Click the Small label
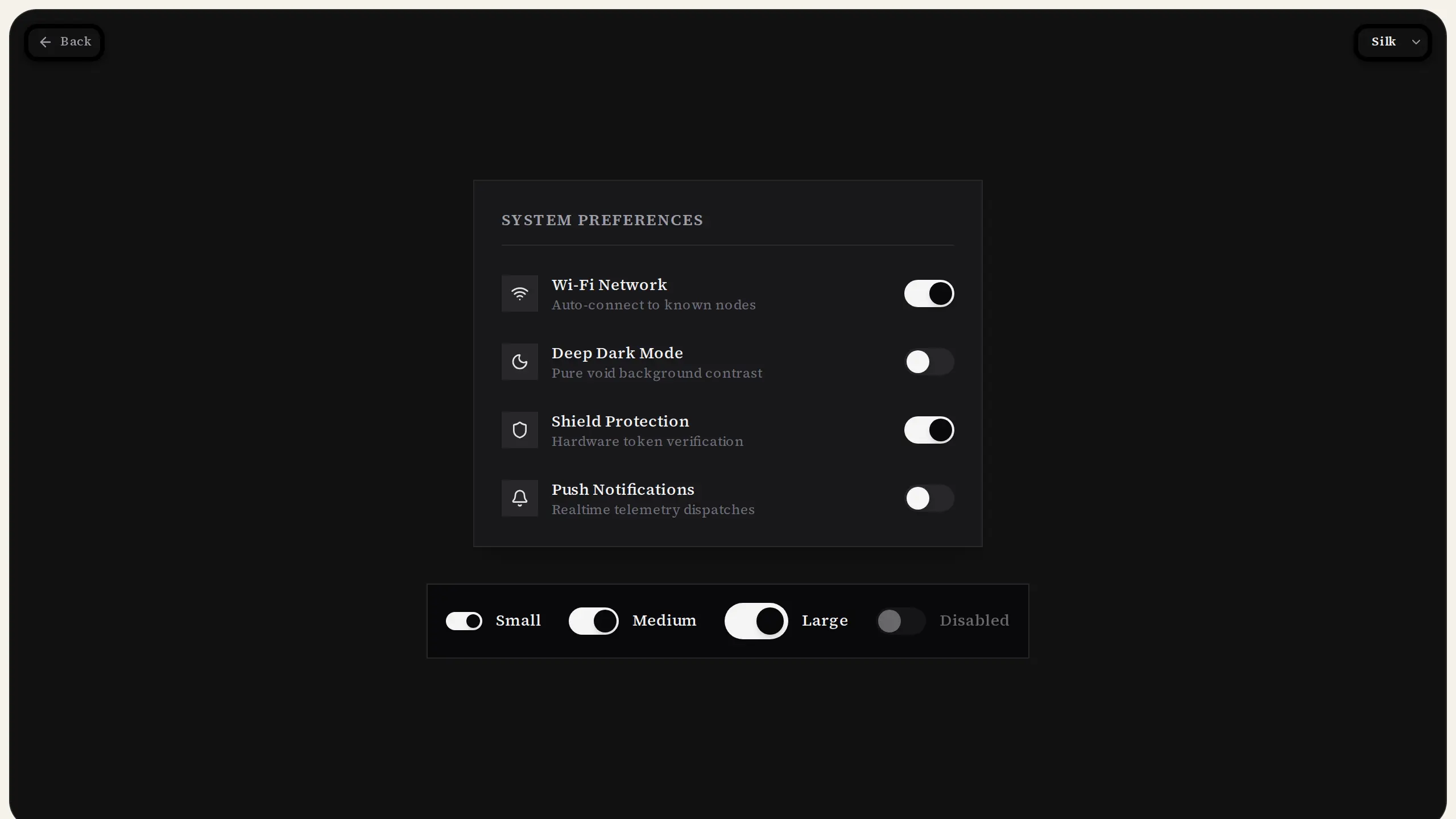The image size is (1456, 819). coord(518,621)
